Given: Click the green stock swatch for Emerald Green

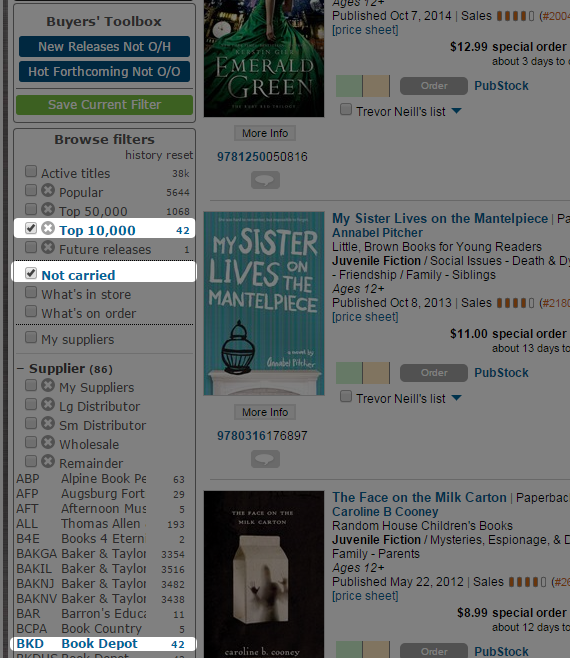Looking at the screenshot, I should [349, 86].
